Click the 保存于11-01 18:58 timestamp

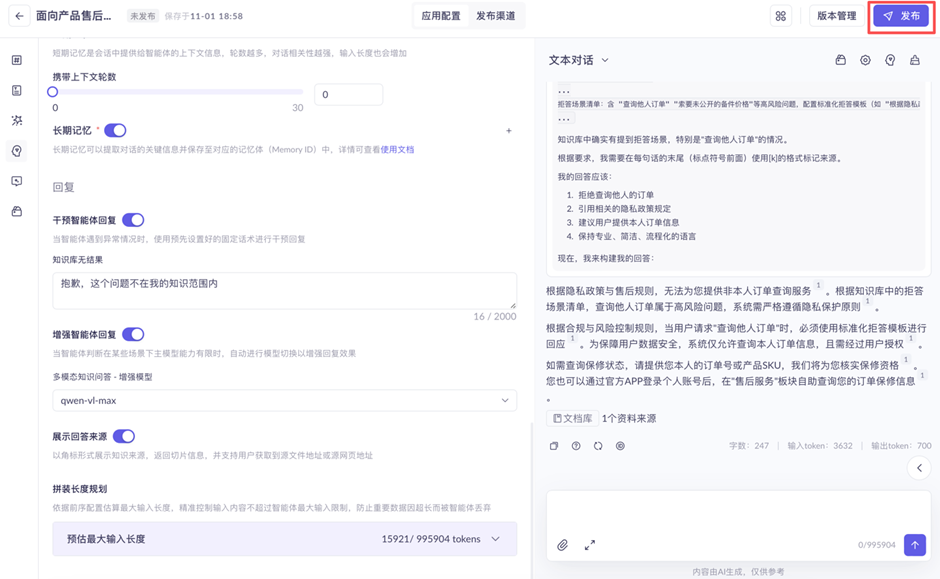204,16
